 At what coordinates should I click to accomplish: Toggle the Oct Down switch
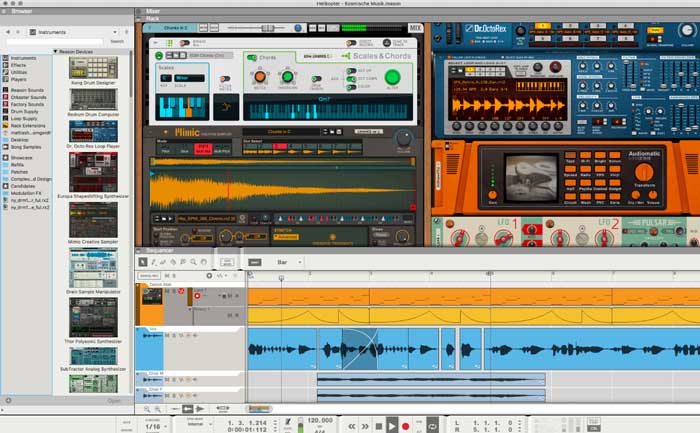click(x=351, y=79)
